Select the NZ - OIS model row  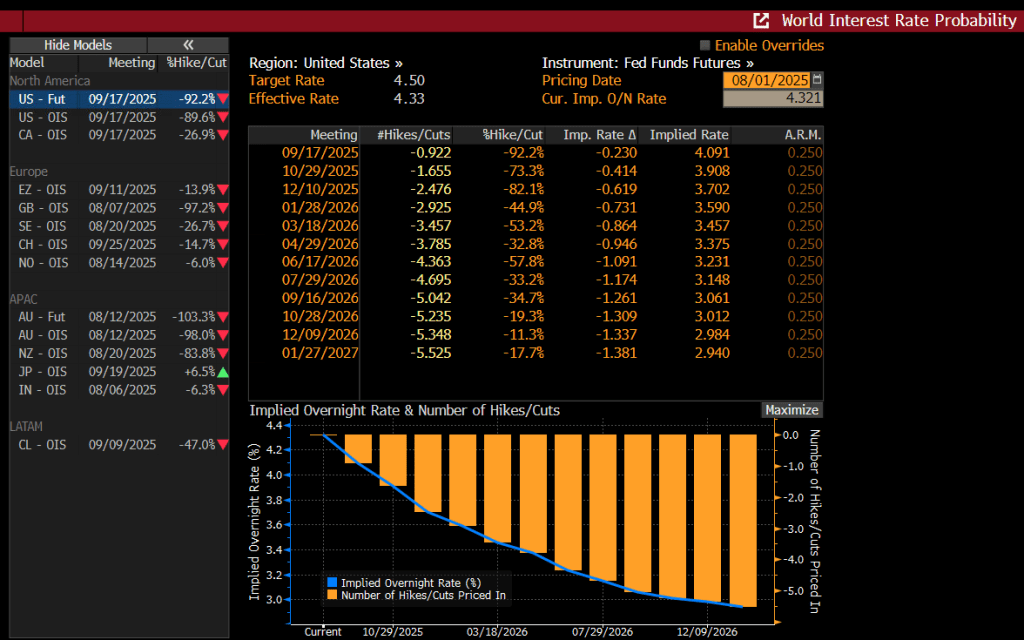[118, 353]
